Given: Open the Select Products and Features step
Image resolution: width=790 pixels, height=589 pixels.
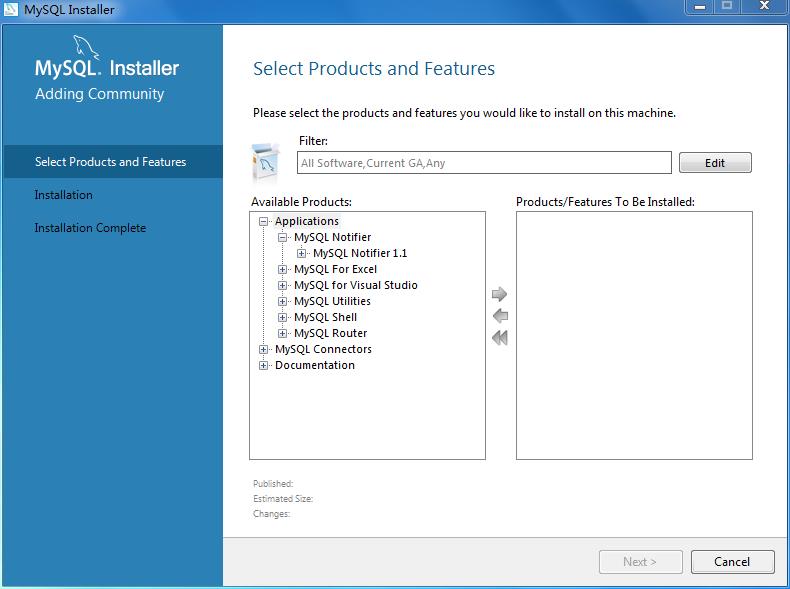Looking at the screenshot, I should [113, 162].
